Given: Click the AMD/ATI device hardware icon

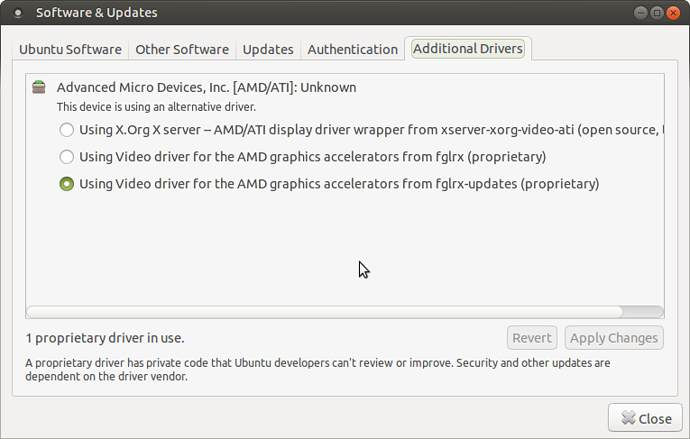Looking at the screenshot, I should [x=39, y=87].
